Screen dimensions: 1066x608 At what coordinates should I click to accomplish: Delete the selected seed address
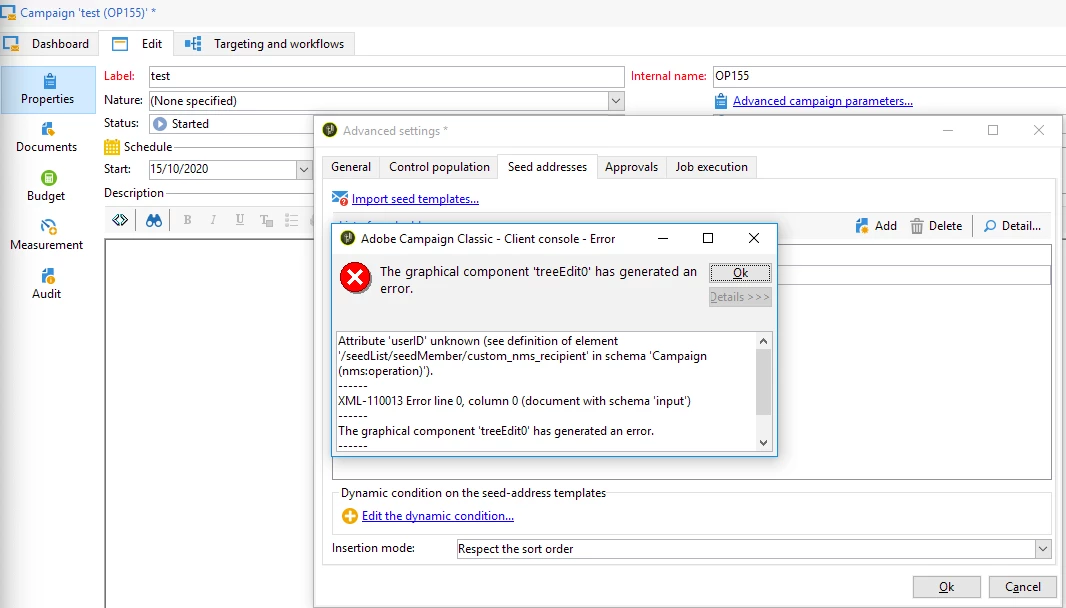(936, 226)
